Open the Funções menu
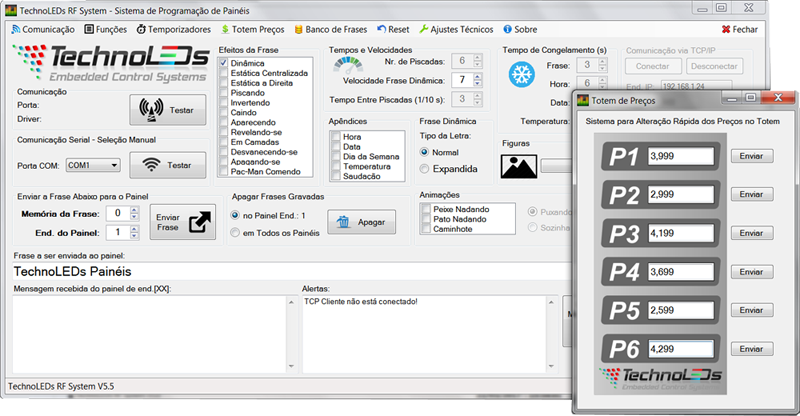 click(106, 30)
